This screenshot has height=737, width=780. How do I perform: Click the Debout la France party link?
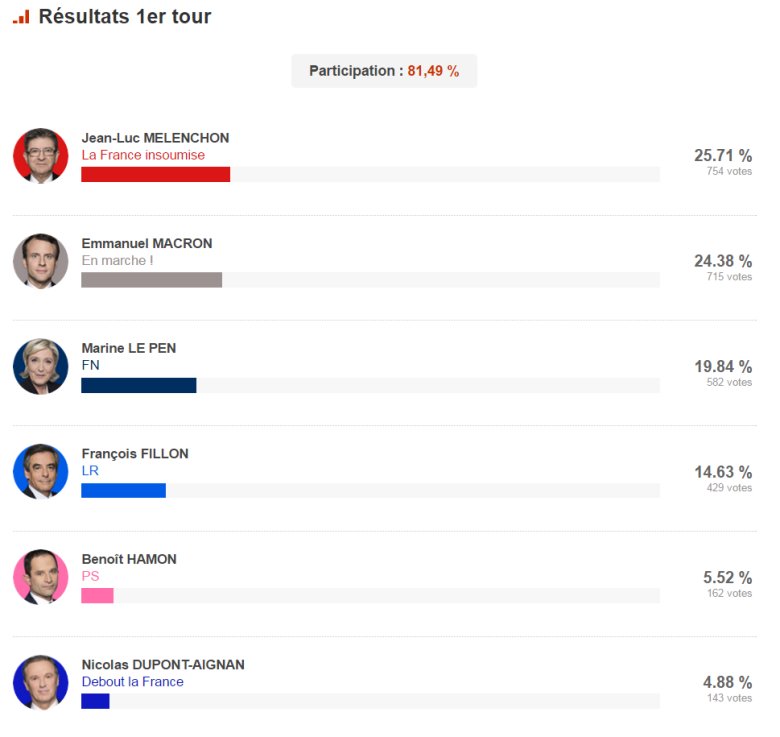coord(132,682)
